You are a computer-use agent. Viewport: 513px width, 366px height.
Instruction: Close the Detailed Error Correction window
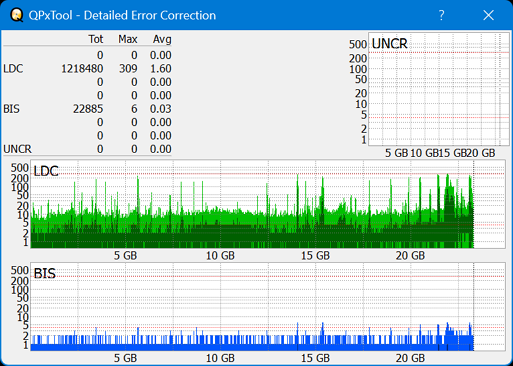[488, 15]
